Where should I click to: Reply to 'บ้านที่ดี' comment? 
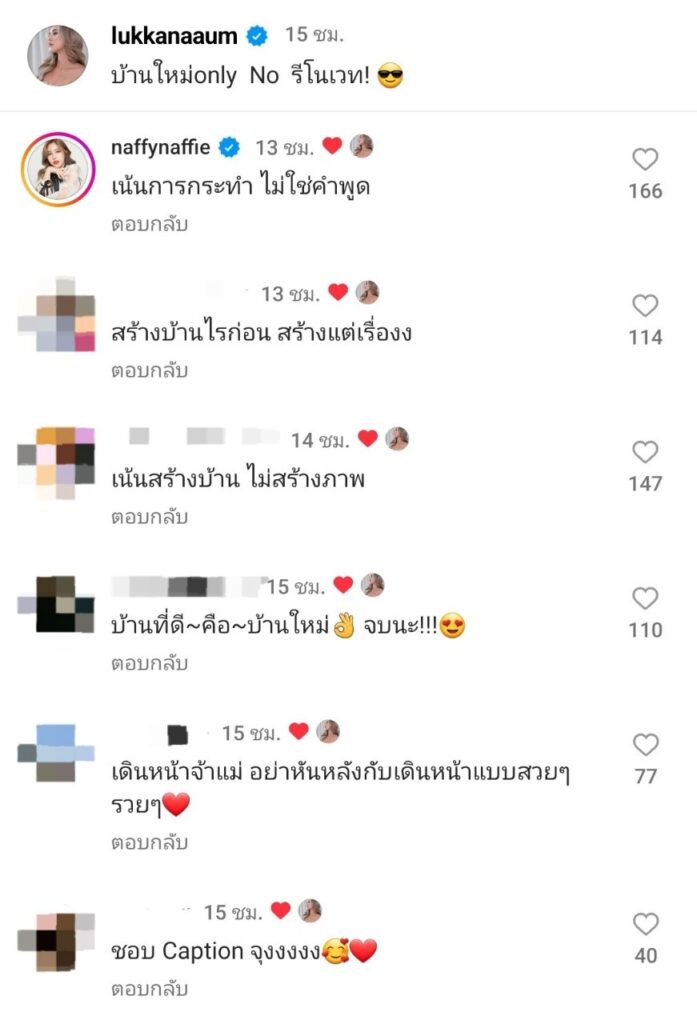click(x=150, y=663)
